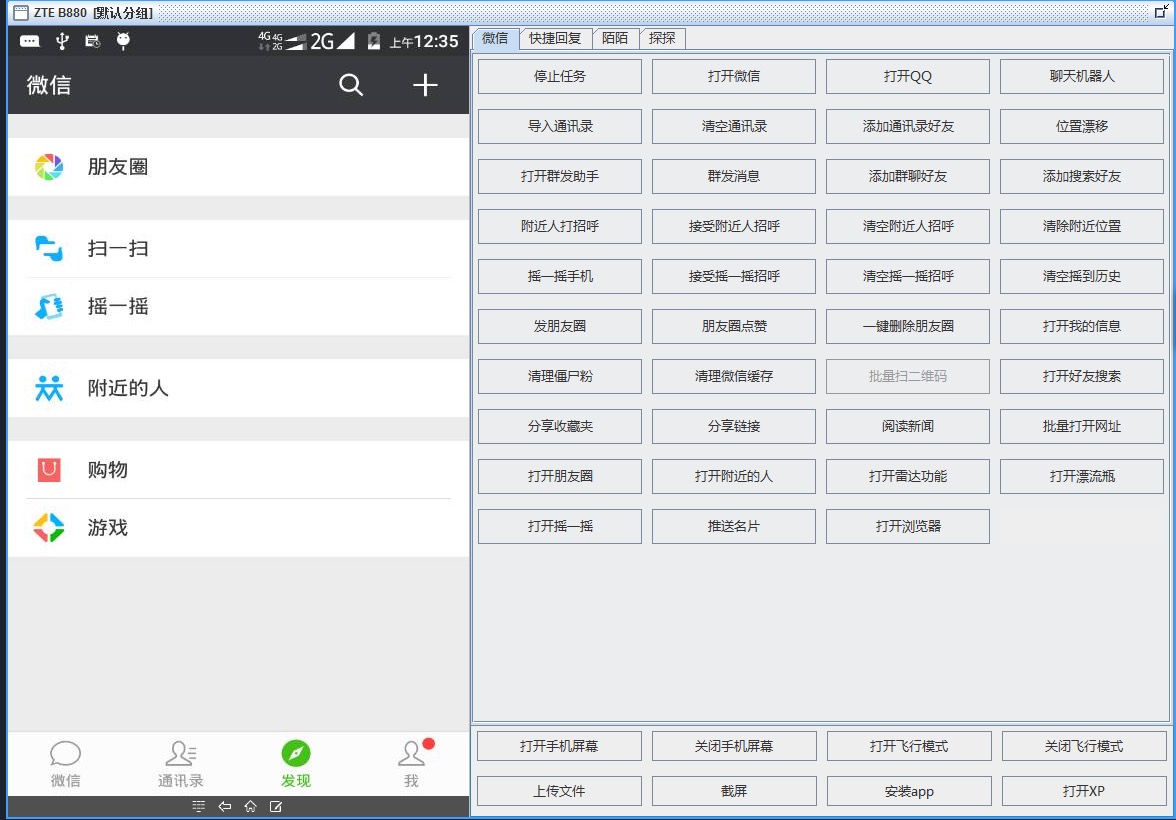The height and width of the screenshot is (820, 1176).
Task: Switch to the 快捷回复 tab
Action: [555, 38]
